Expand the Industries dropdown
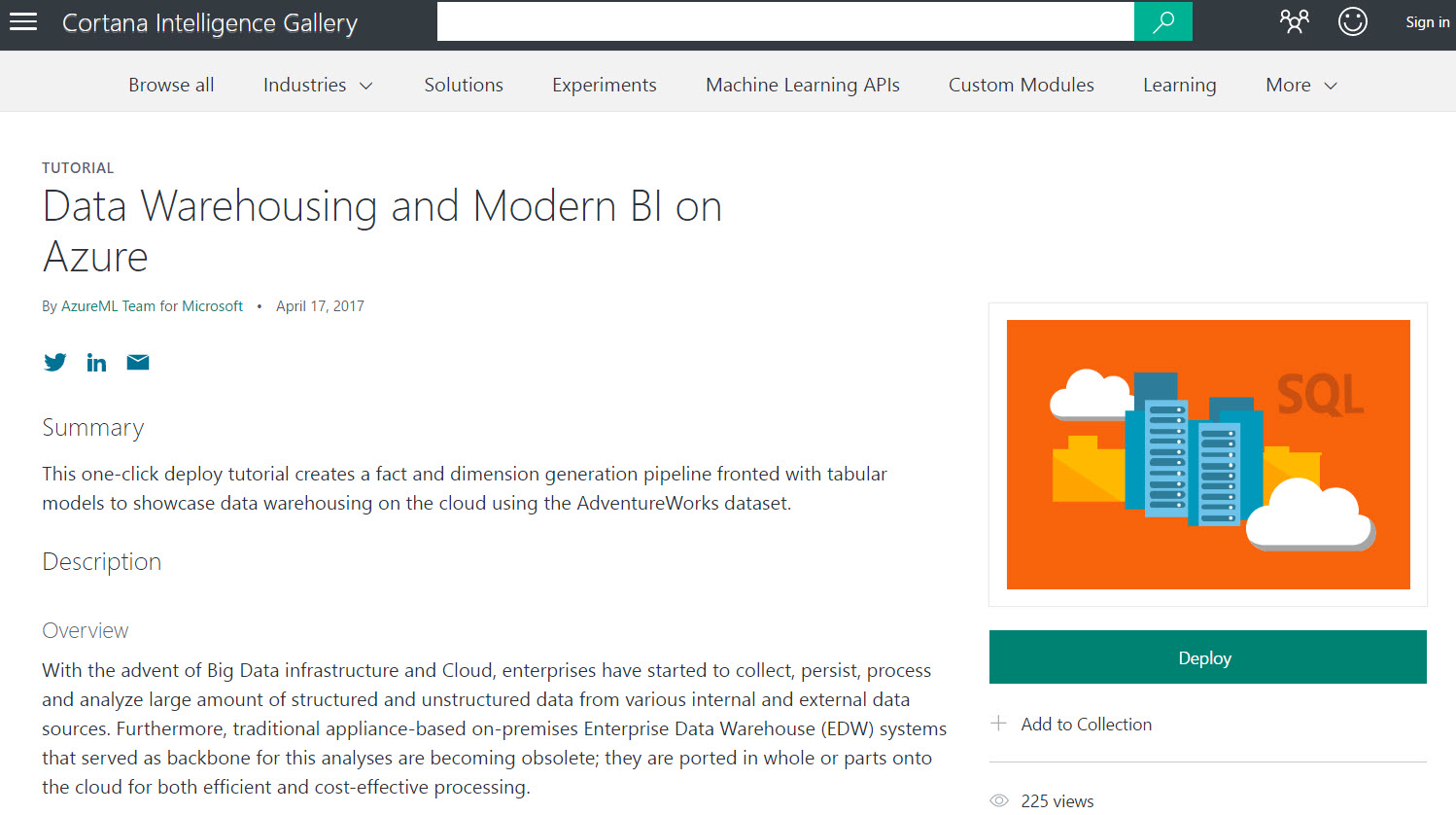This screenshot has height=815, width=1456. pos(318,85)
